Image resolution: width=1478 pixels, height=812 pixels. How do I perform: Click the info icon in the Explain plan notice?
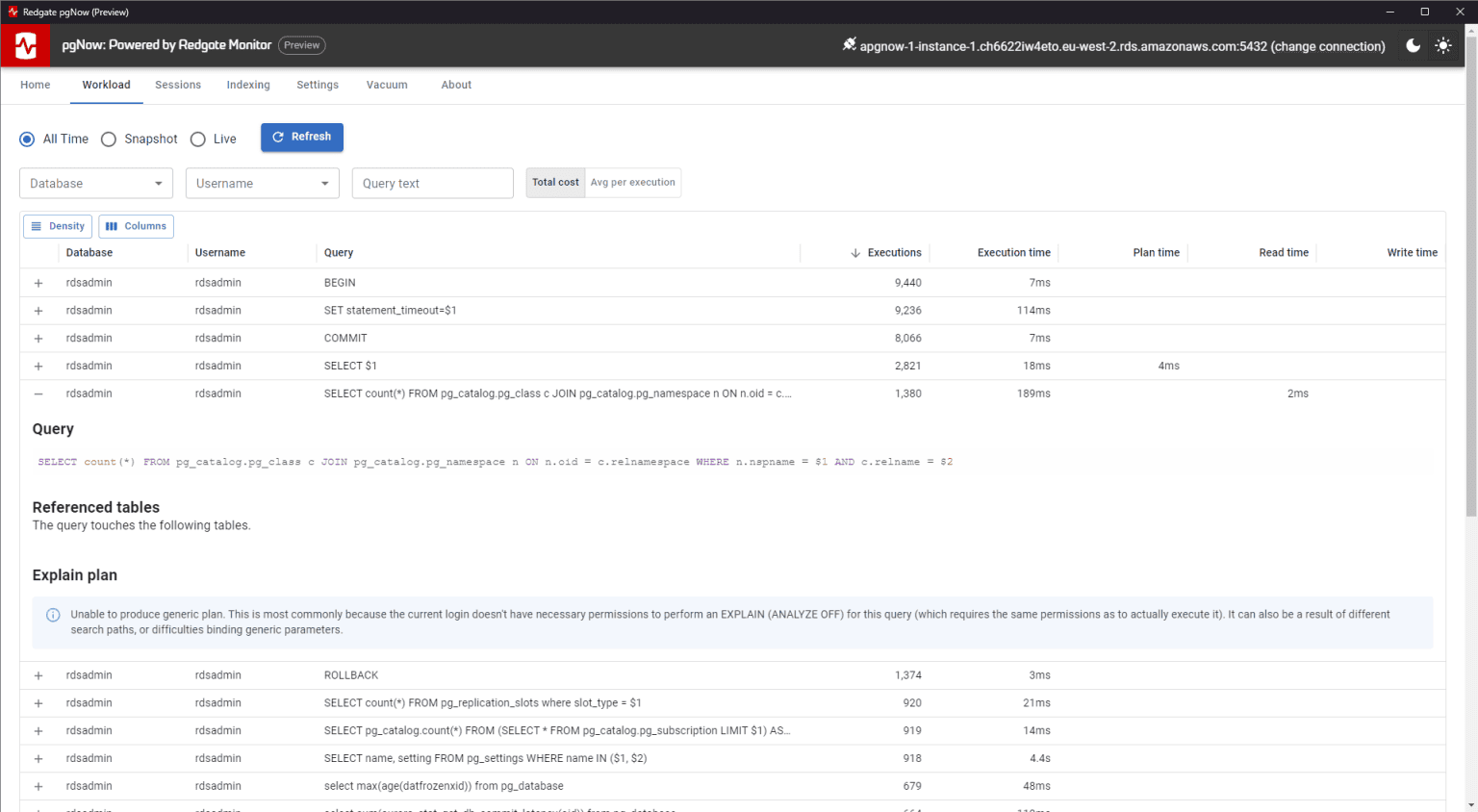[53, 615]
